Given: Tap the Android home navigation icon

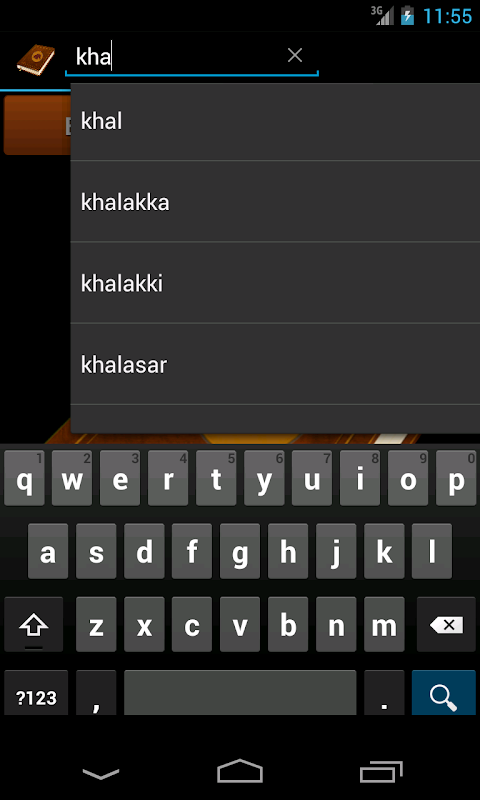Looking at the screenshot, I should click(x=240, y=771).
